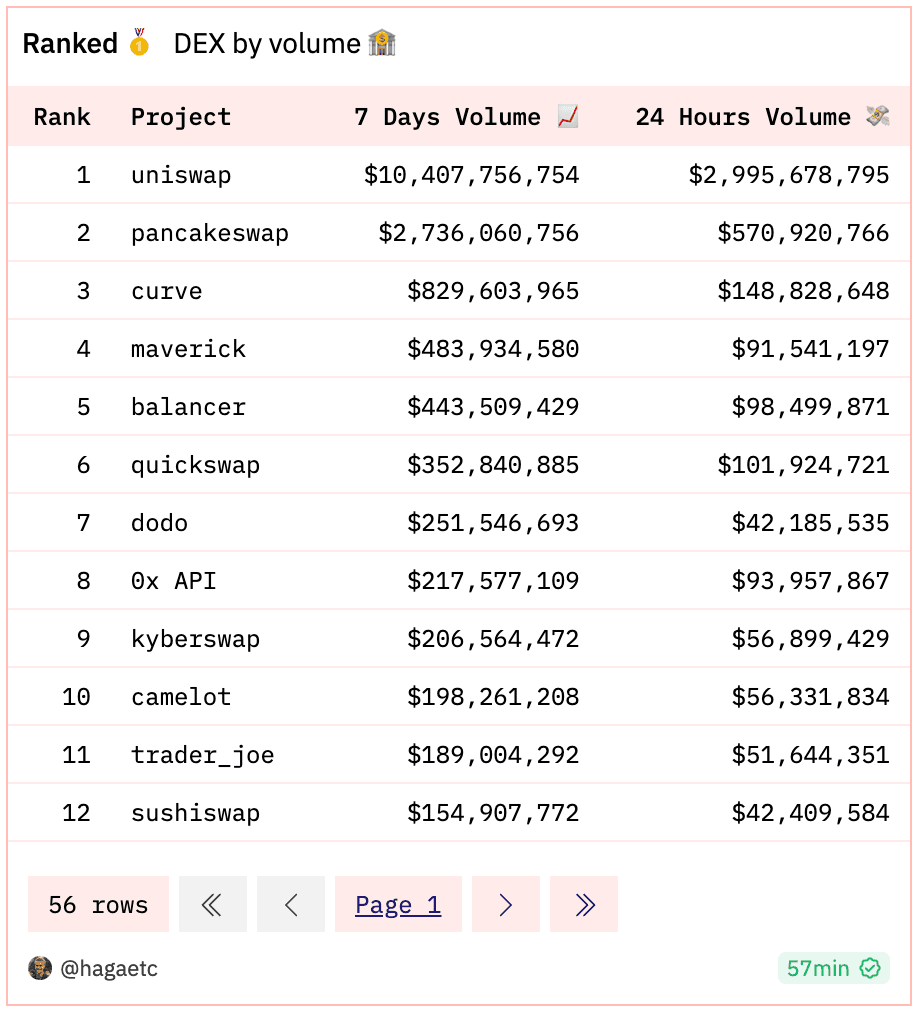Image resolution: width=922 pixels, height=1014 pixels.
Task: Sort by 7 Days Volume header
Action: tap(447, 117)
